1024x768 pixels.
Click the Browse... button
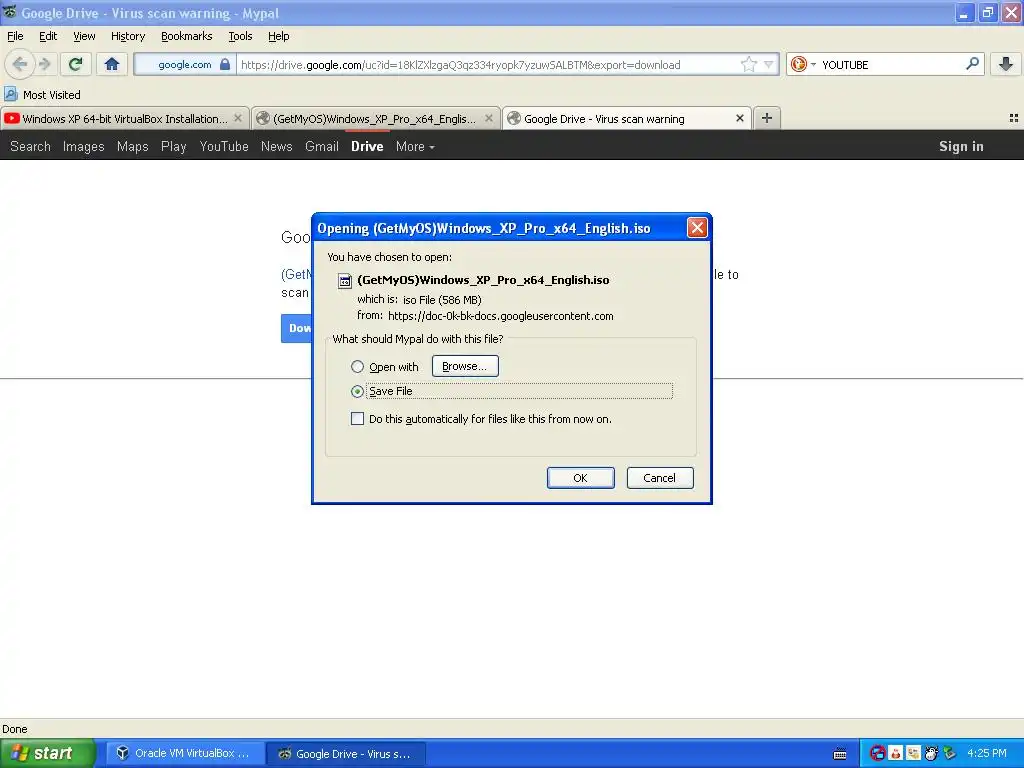pos(465,366)
